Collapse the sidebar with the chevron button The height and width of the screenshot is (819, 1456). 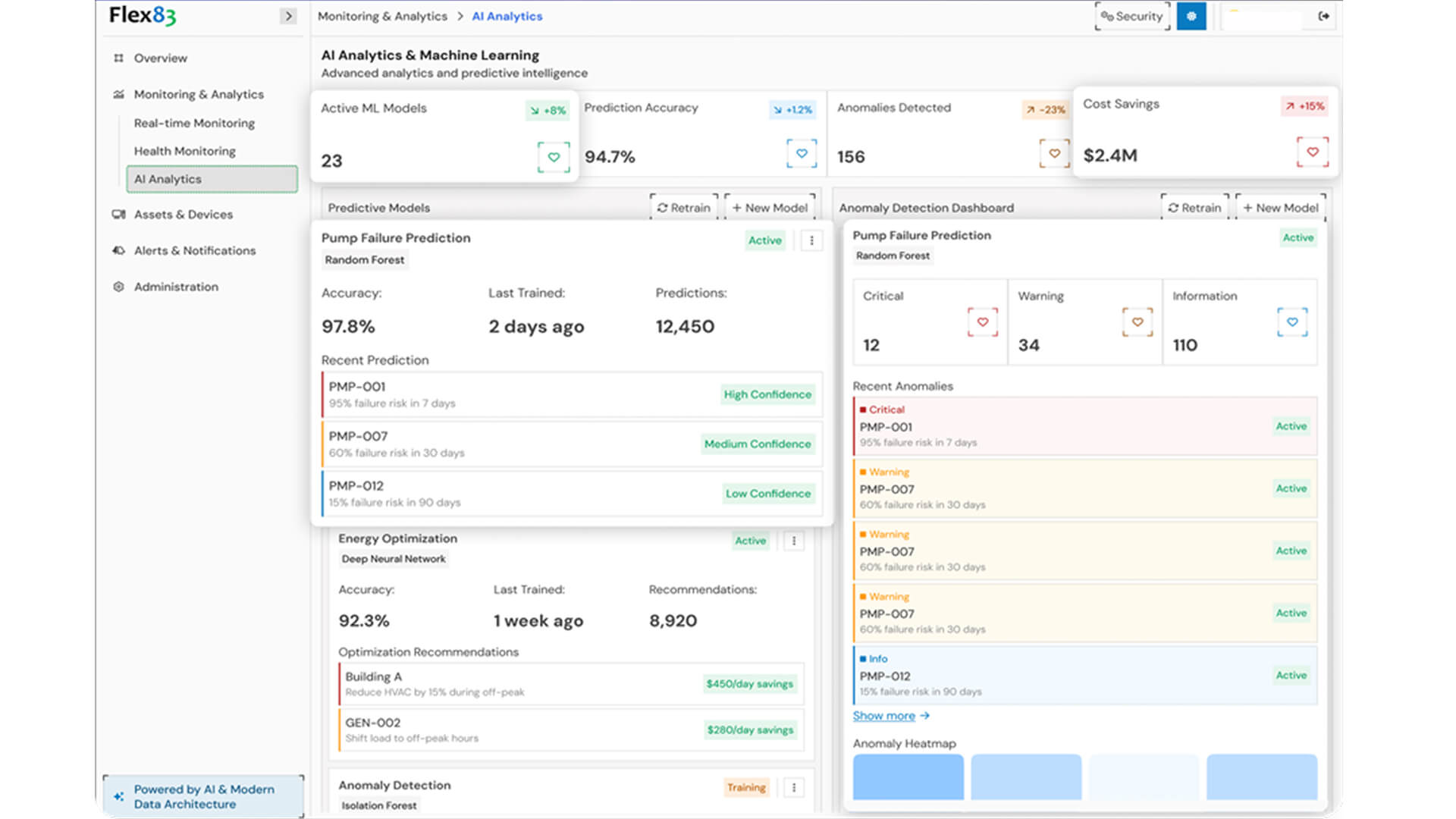(x=288, y=16)
